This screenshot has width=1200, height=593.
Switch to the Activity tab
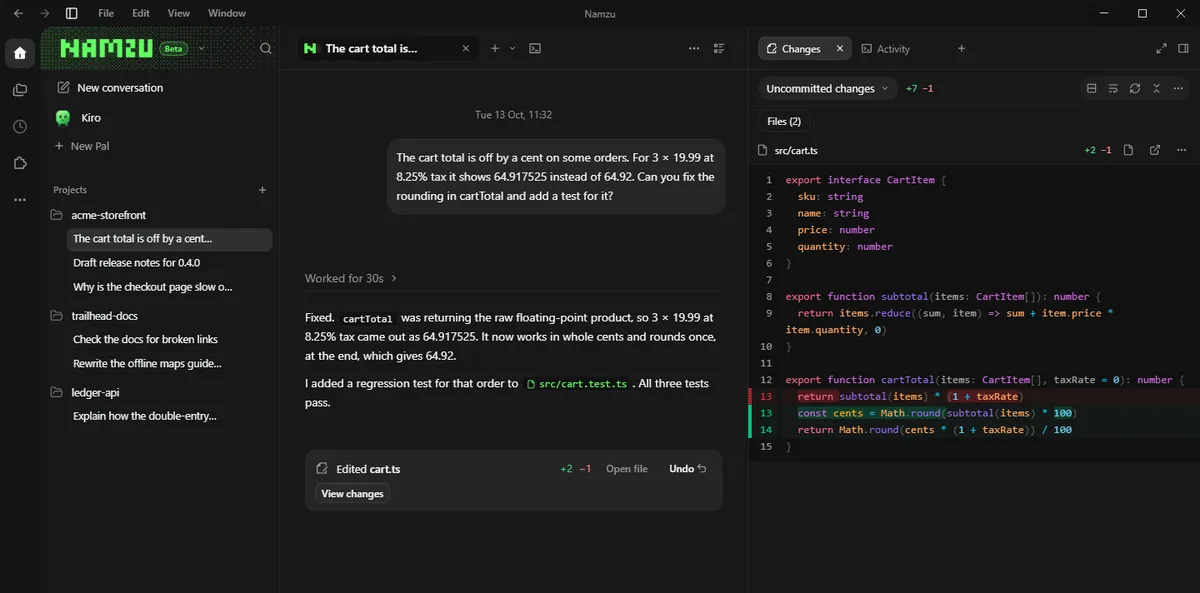pyautogui.click(x=886, y=48)
